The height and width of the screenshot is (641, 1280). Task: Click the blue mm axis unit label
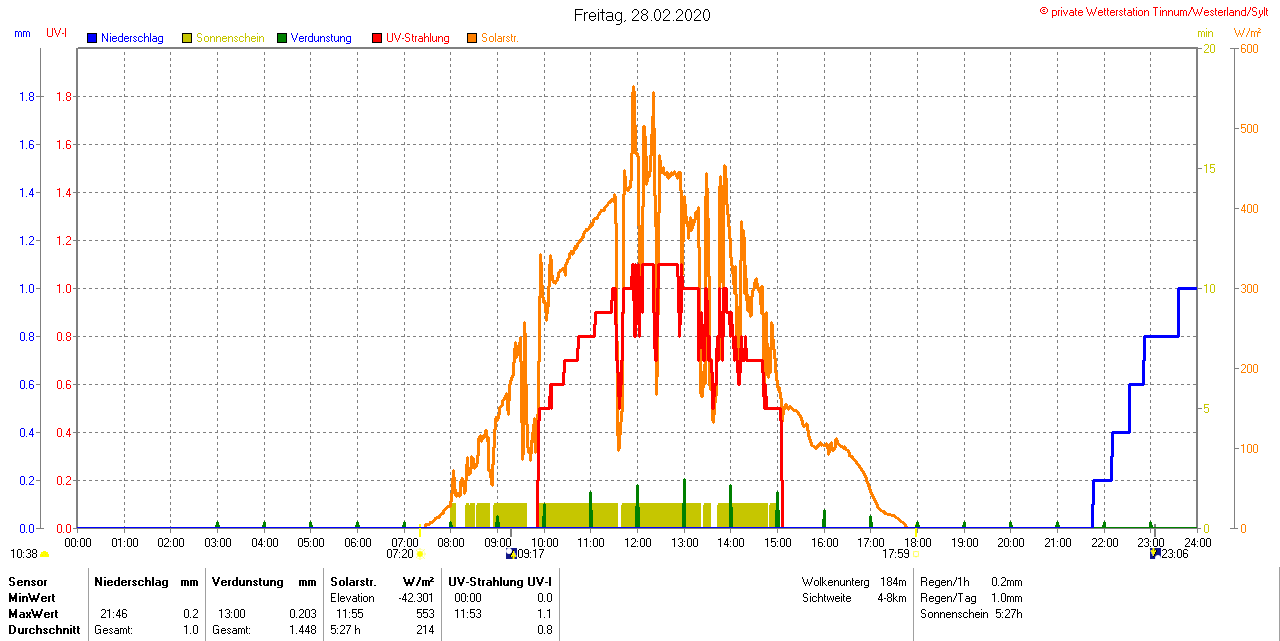pos(22,33)
